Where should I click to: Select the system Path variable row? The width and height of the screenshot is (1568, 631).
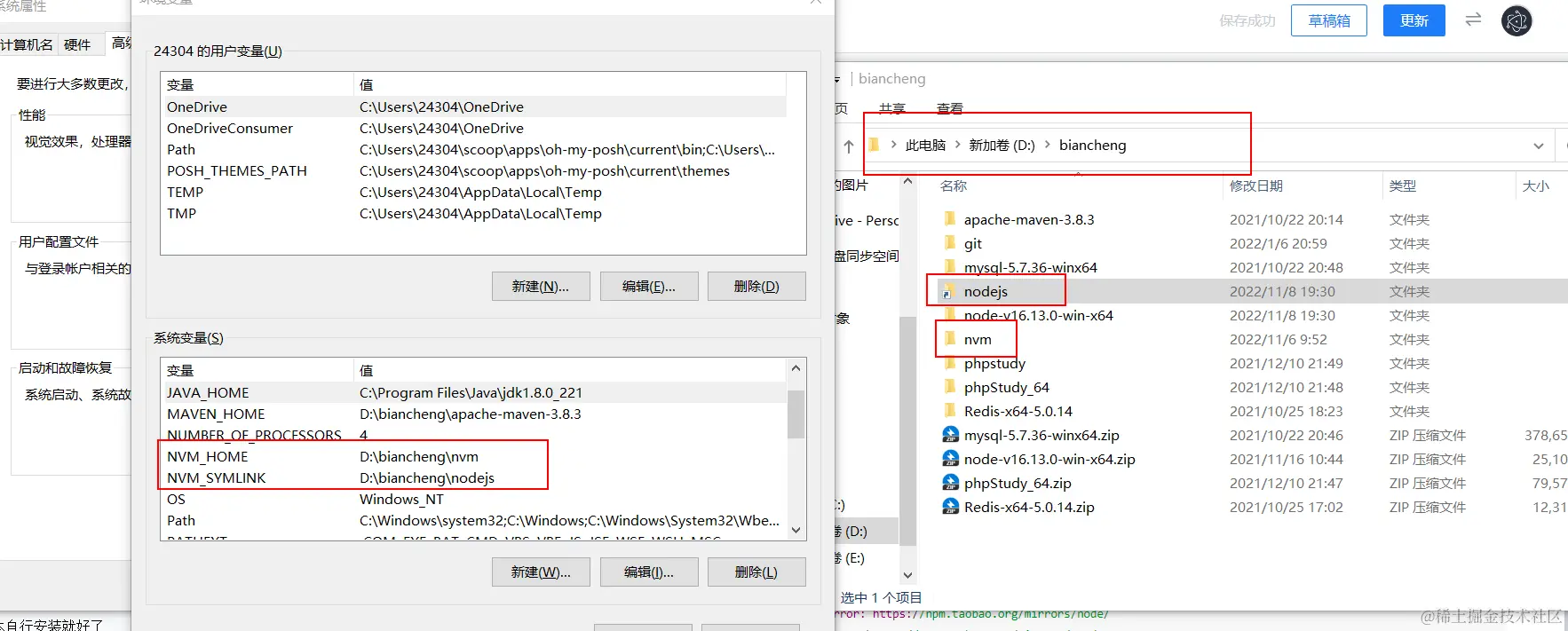pos(475,520)
